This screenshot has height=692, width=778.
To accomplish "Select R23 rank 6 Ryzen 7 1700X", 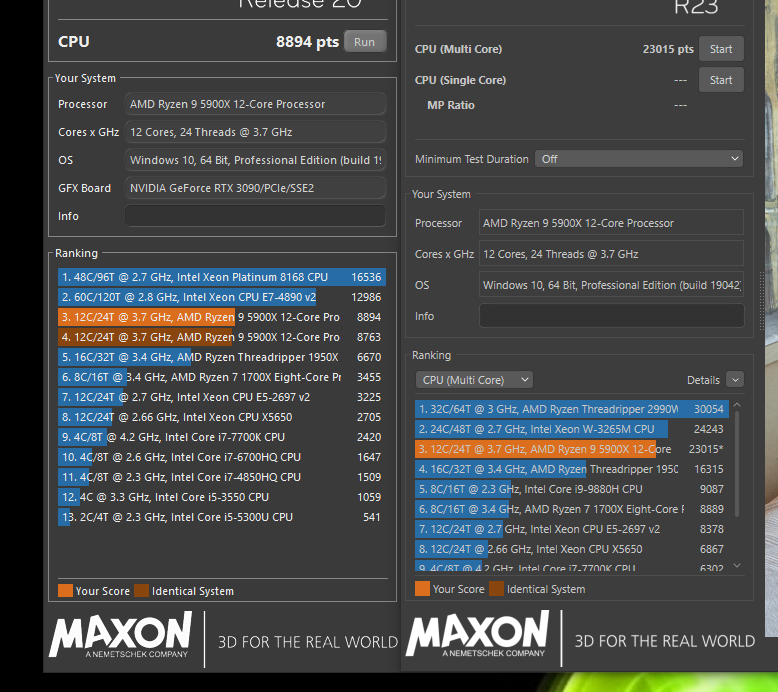I will tap(572, 509).
